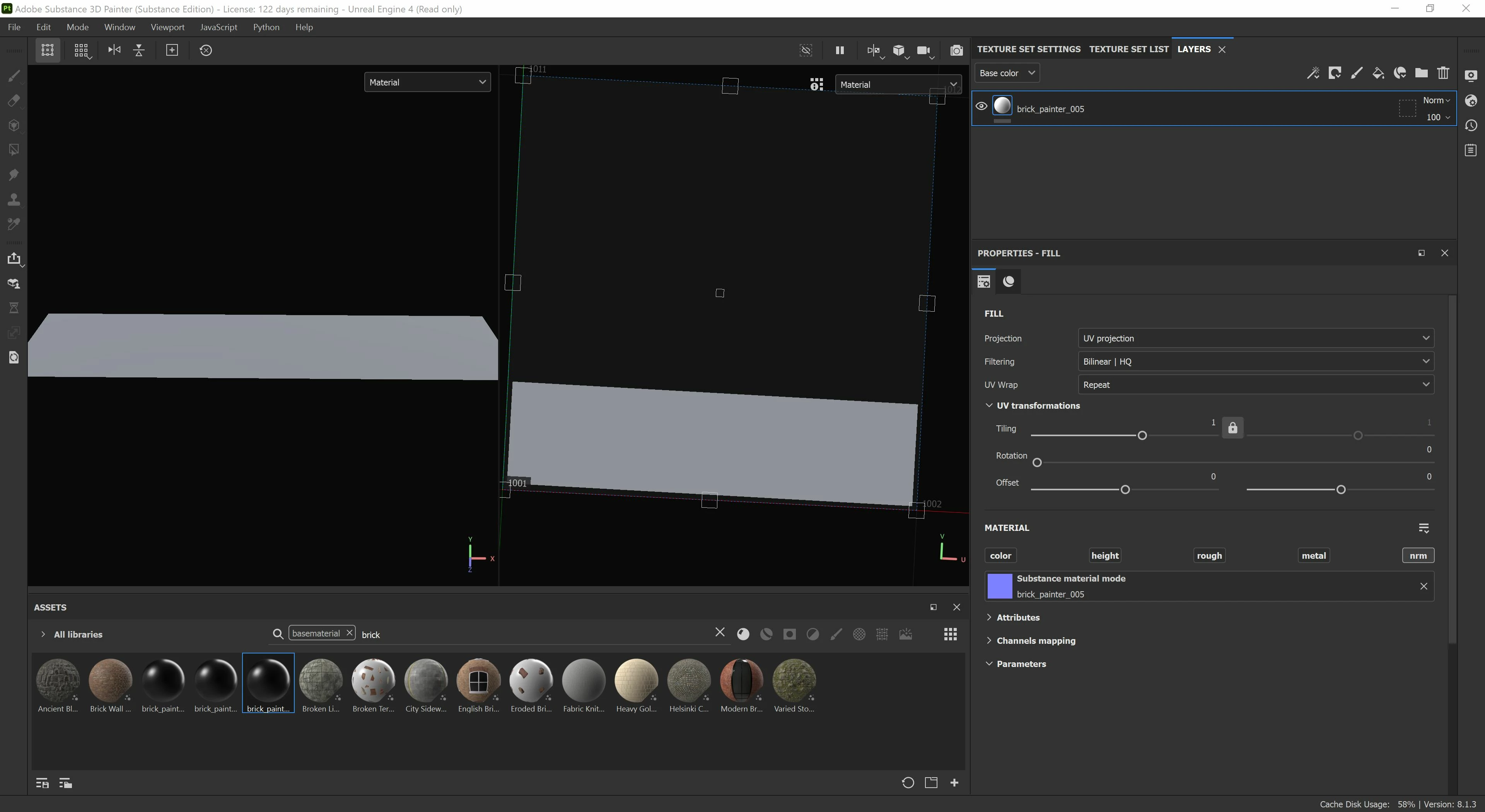This screenshot has width=1485, height=812.
Task: Add a fill layer icon
Action: (1378, 73)
